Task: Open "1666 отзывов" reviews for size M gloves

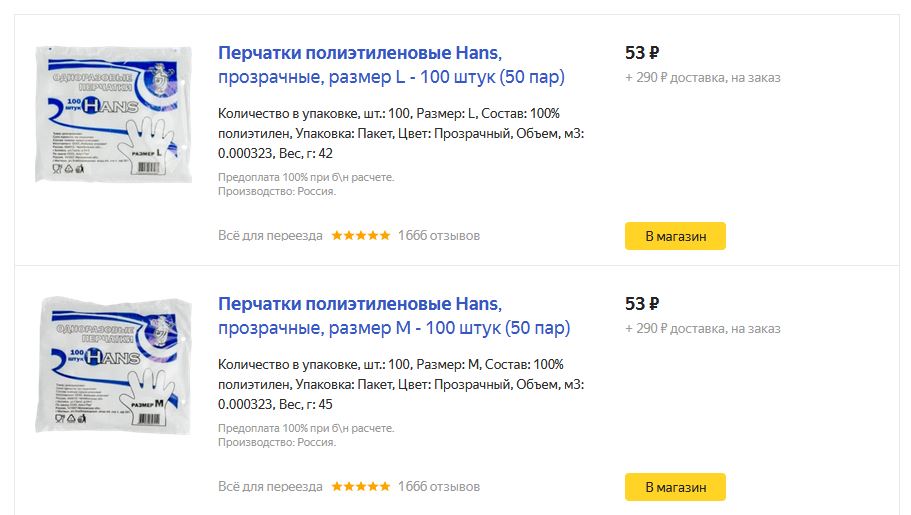Action: pyautogui.click(x=439, y=487)
